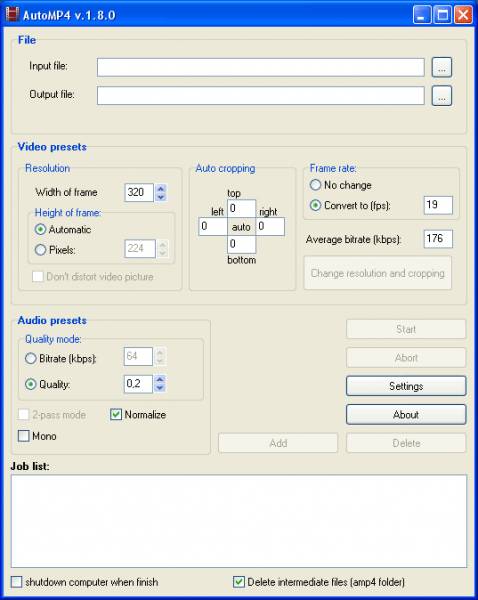Browse for output file with ellipsis button

coord(442,96)
